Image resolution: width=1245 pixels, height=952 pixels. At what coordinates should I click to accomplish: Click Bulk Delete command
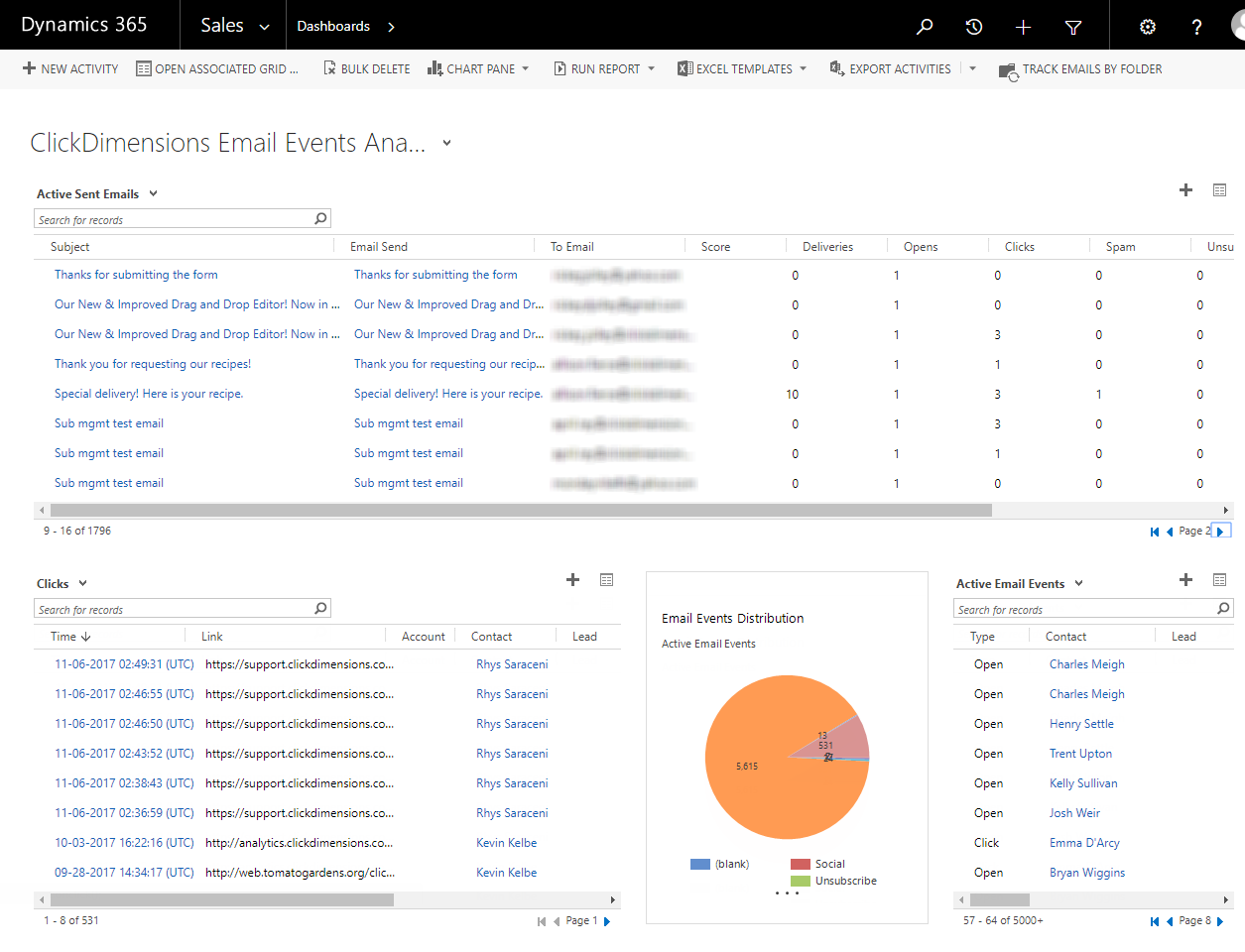coord(367,69)
